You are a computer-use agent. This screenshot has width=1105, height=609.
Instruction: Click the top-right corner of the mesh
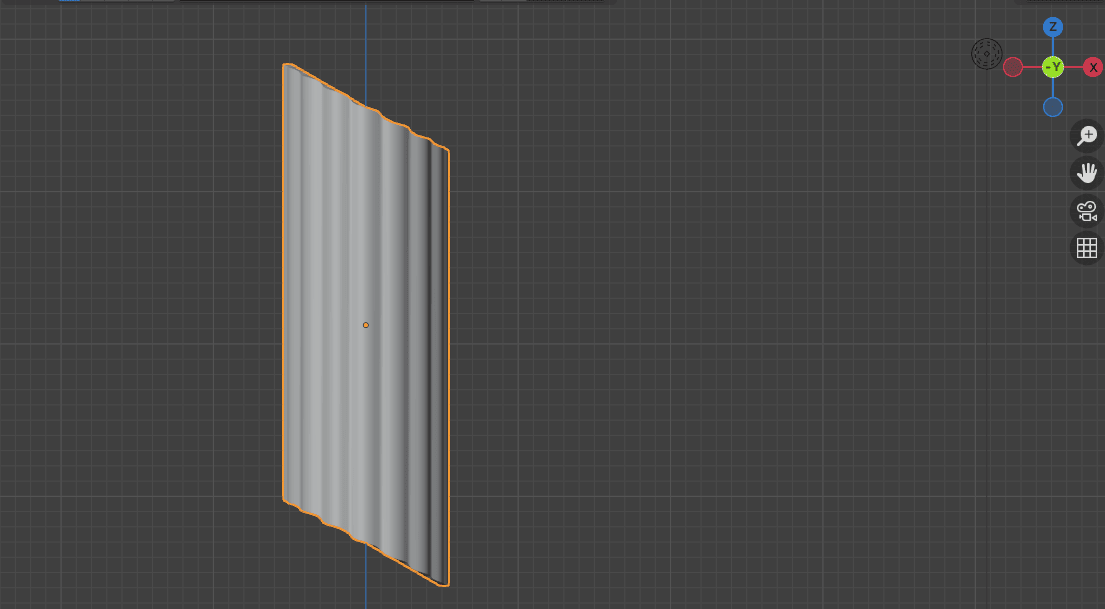(445, 152)
